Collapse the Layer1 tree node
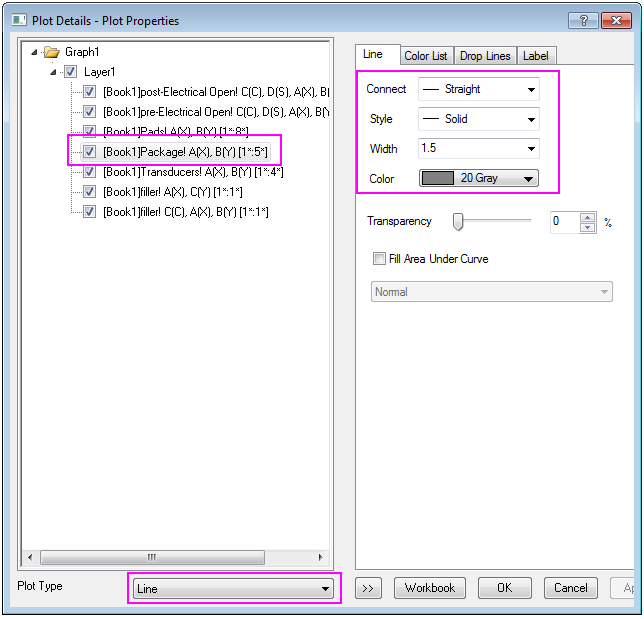644x619 pixels. (x=55, y=72)
